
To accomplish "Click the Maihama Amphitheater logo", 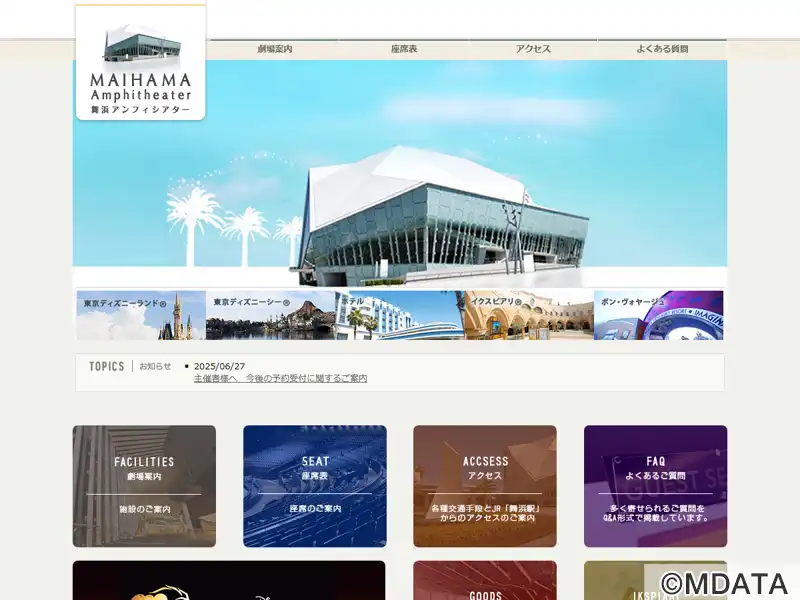I will (140, 65).
